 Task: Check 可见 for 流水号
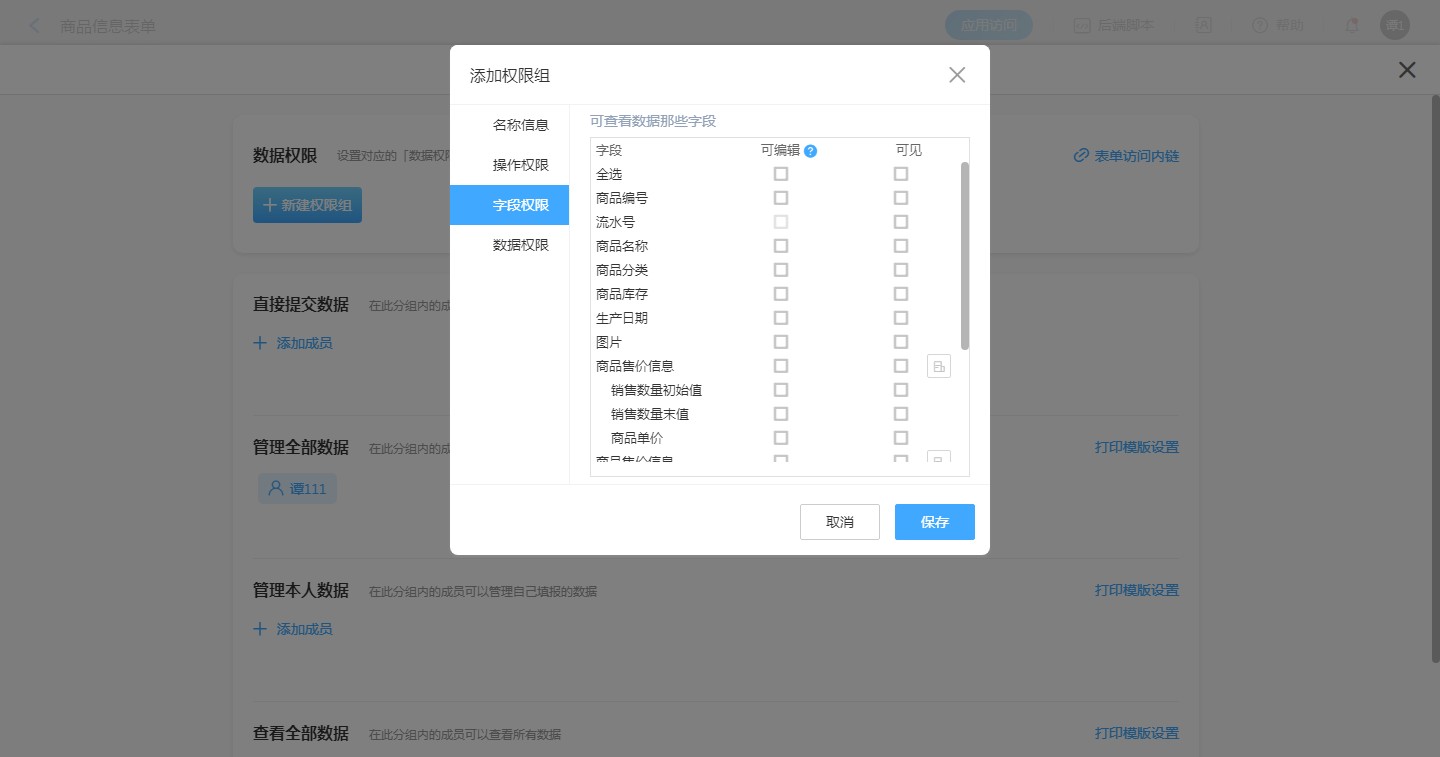click(901, 222)
